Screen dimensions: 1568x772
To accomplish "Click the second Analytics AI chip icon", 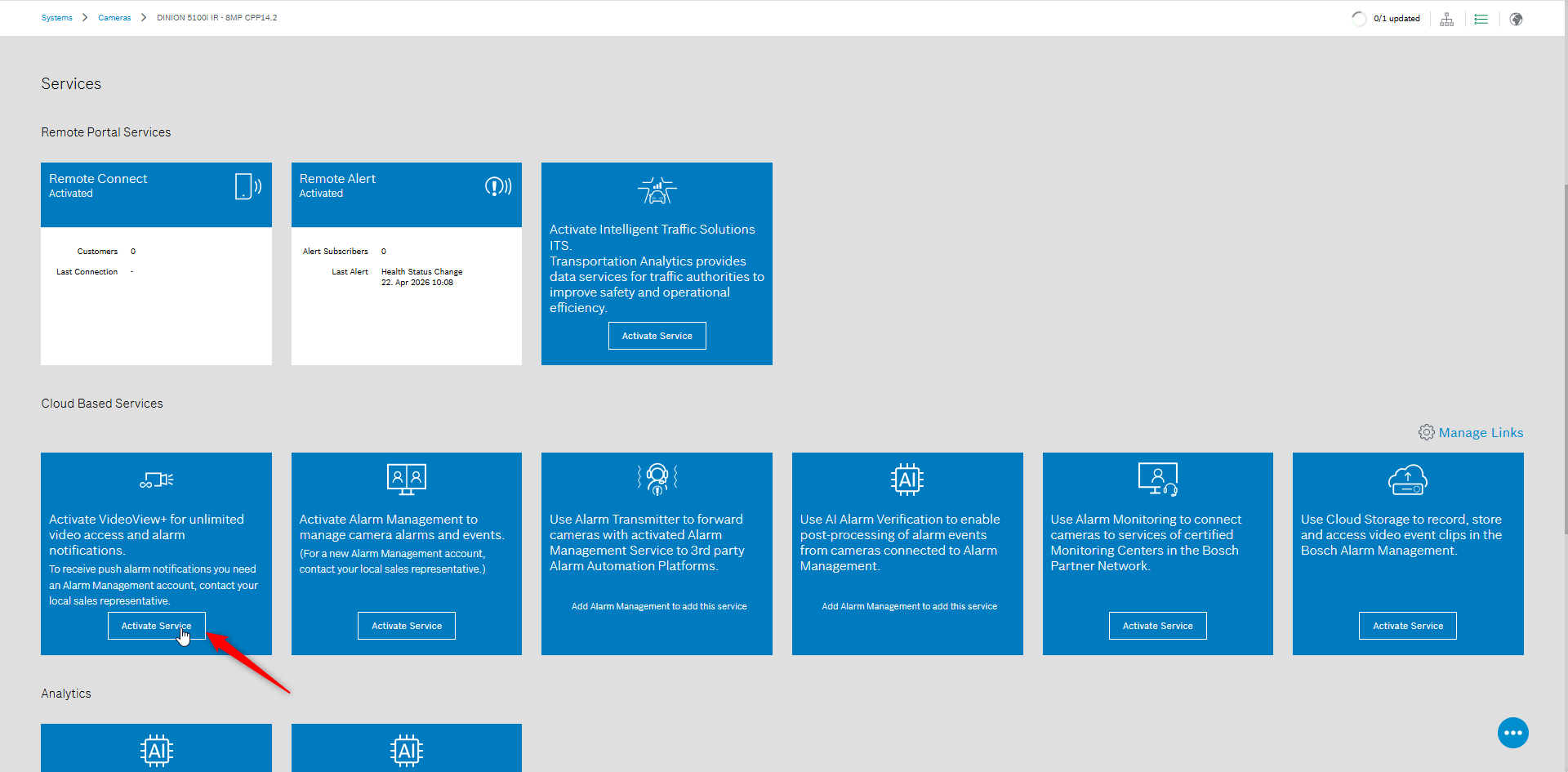I will tap(407, 751).
